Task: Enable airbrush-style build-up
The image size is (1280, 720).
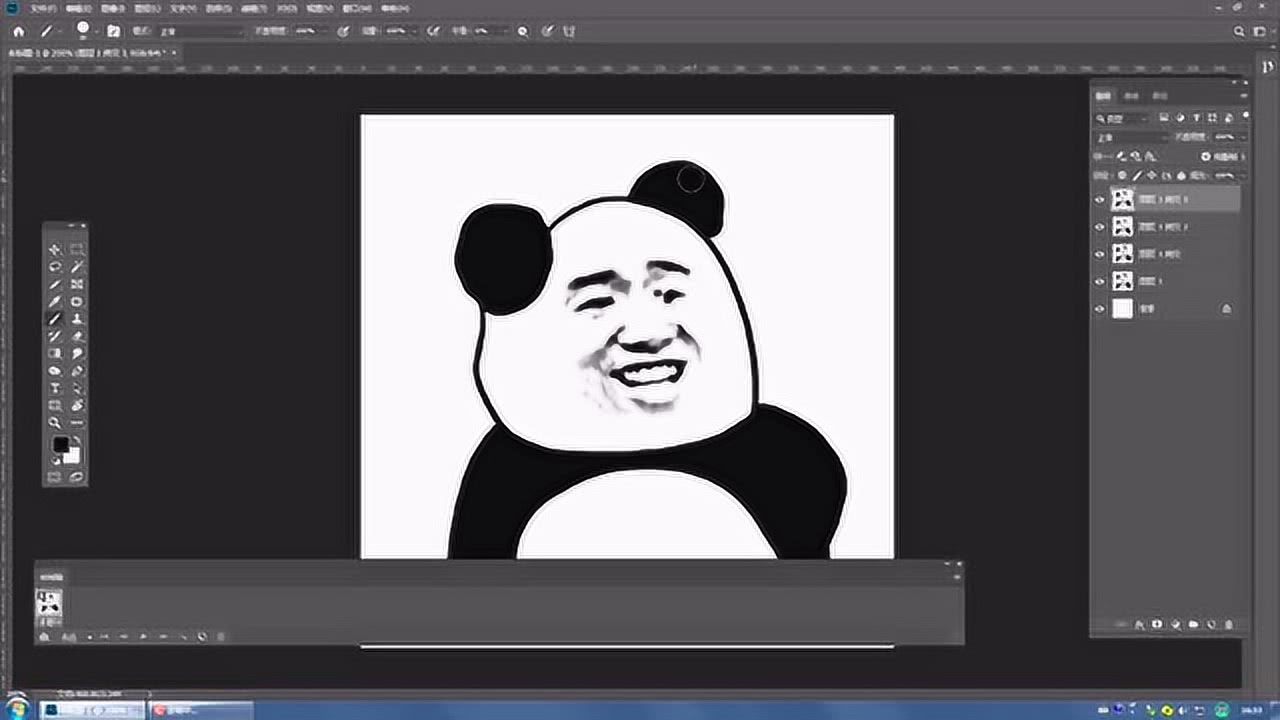Action: (x=434, y=31)
